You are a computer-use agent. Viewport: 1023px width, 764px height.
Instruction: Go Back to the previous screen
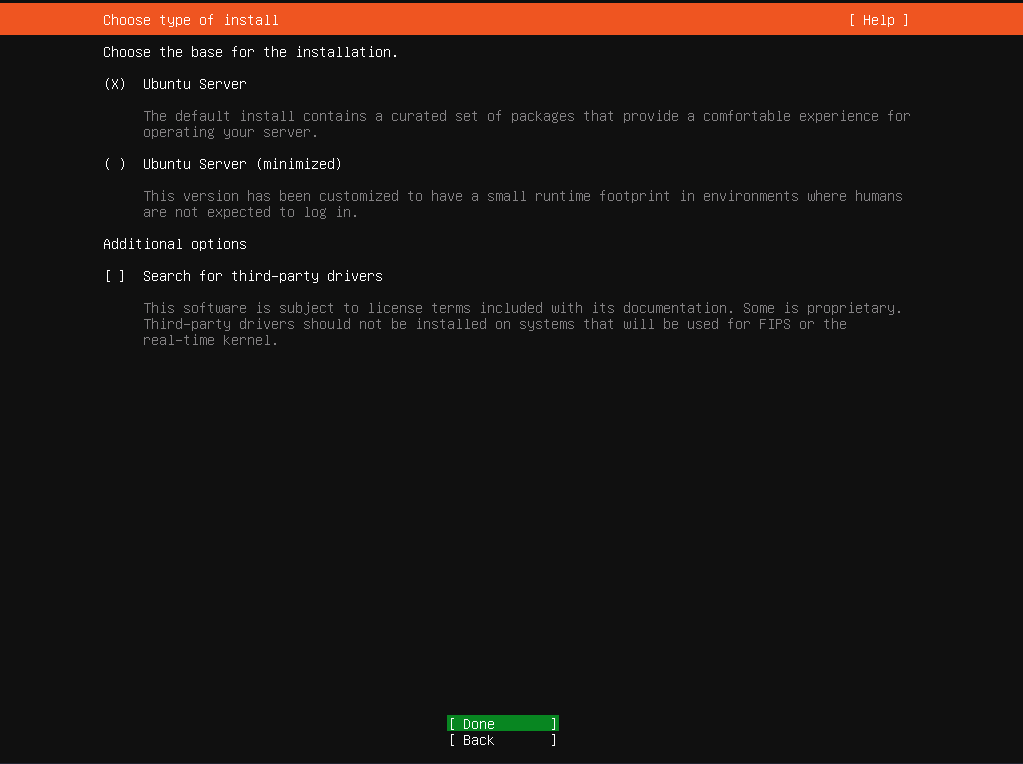click(502, 740)
